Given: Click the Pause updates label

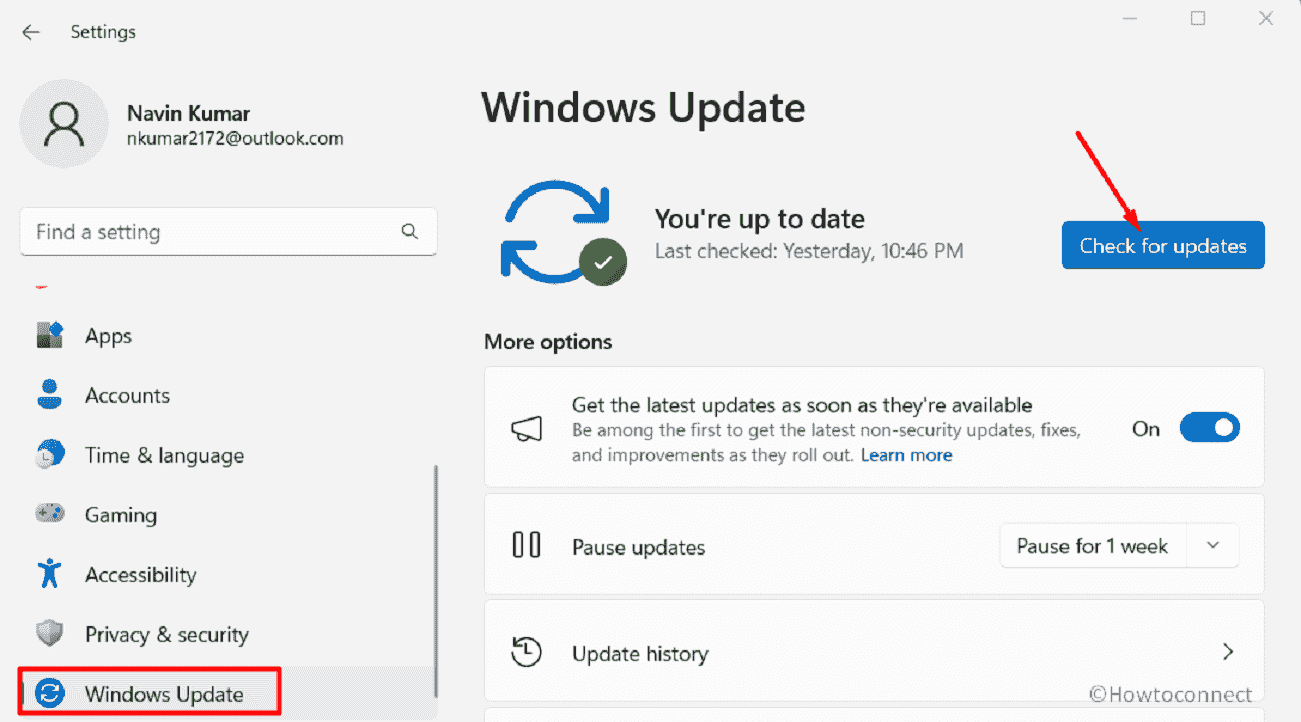Looking at the screenshot, I should coord(638,547).
